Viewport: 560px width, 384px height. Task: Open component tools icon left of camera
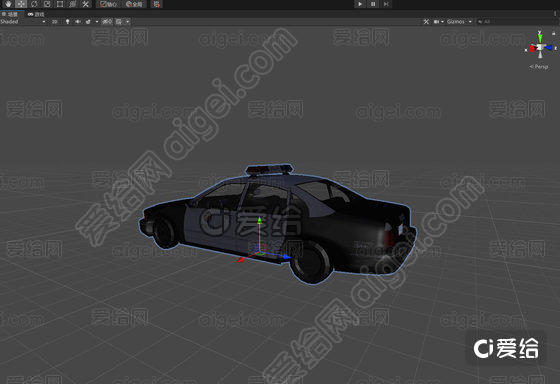coord(426,22)
